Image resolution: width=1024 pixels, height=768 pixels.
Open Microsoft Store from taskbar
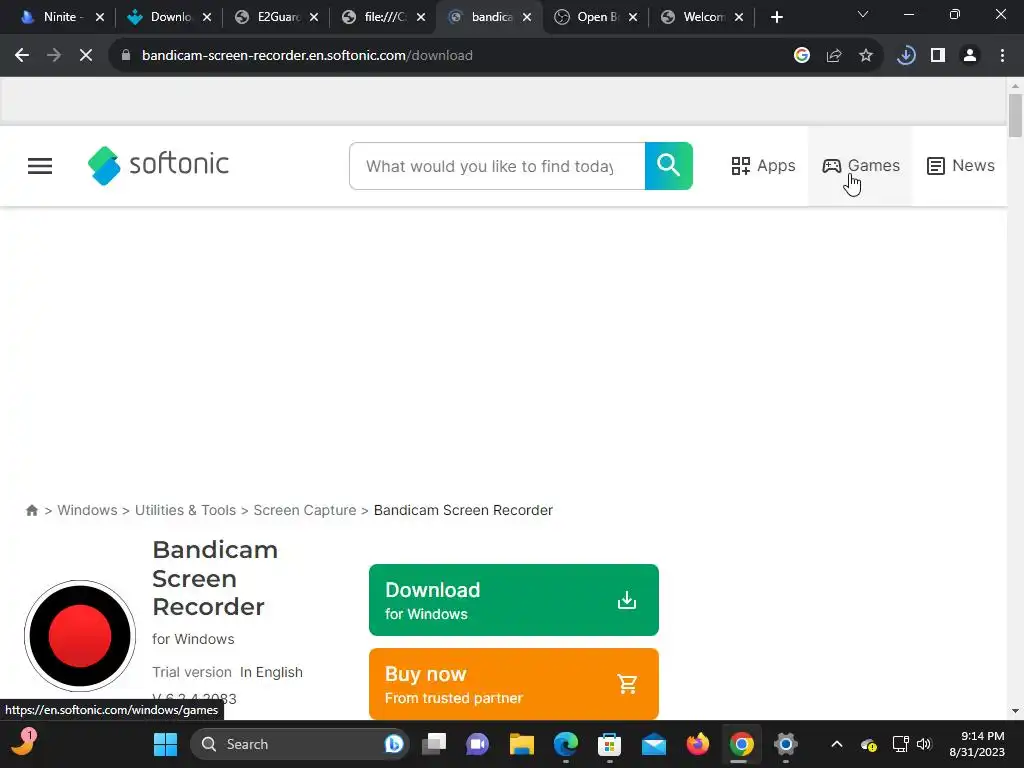[x=609, y=744]
